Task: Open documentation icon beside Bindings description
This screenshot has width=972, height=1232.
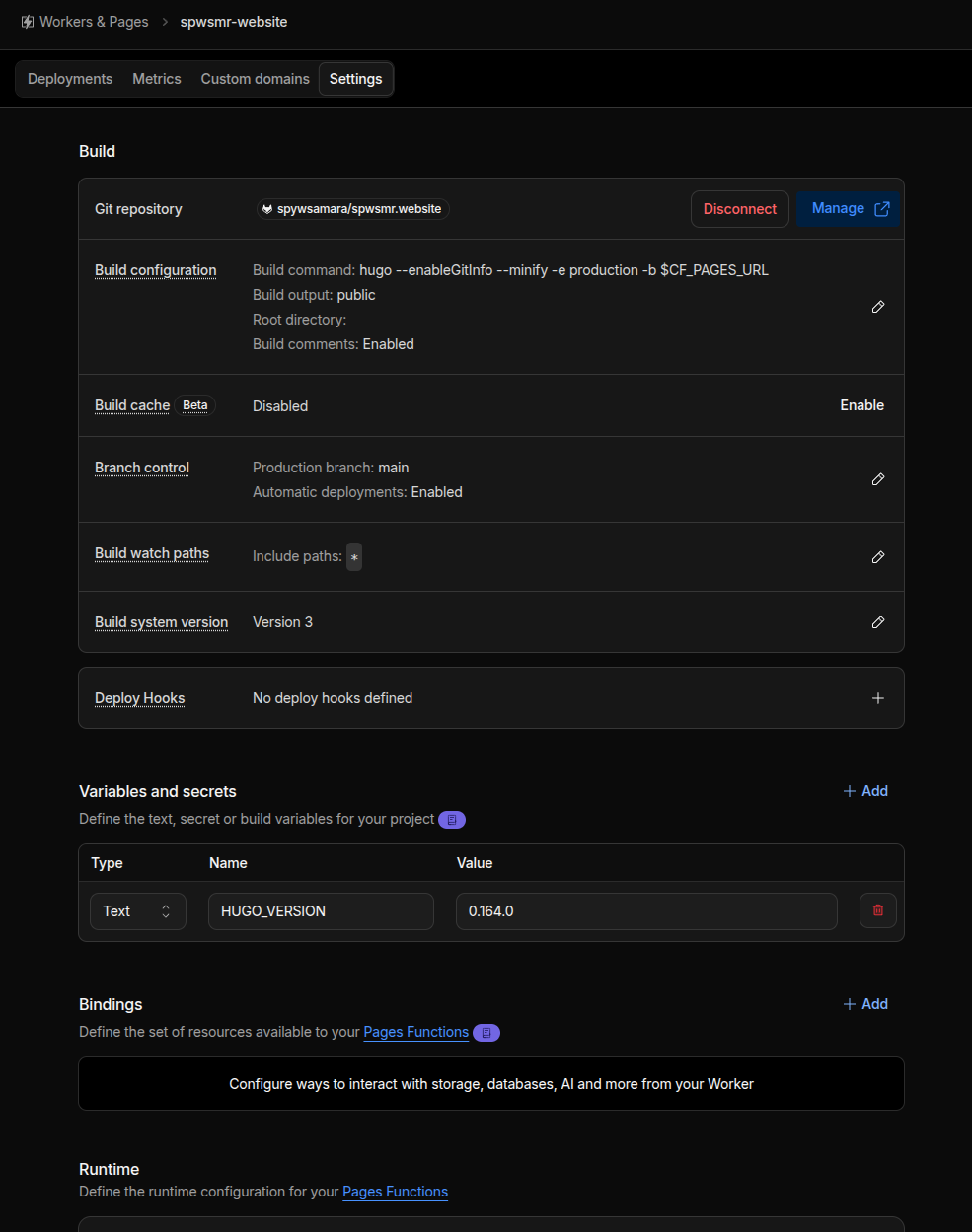Action: [x=486, y=1033]
